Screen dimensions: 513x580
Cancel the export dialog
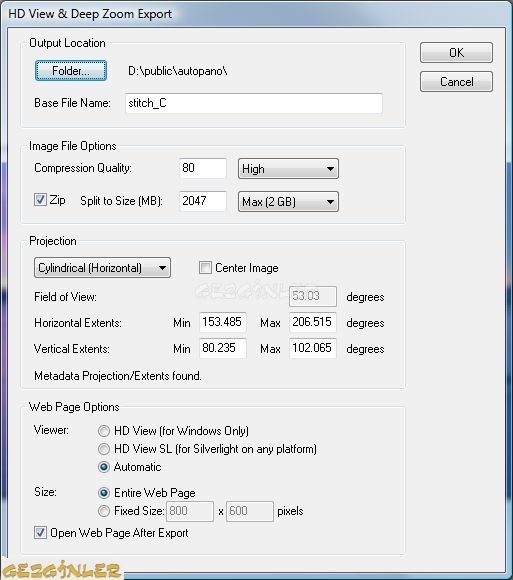pos(456,81)
